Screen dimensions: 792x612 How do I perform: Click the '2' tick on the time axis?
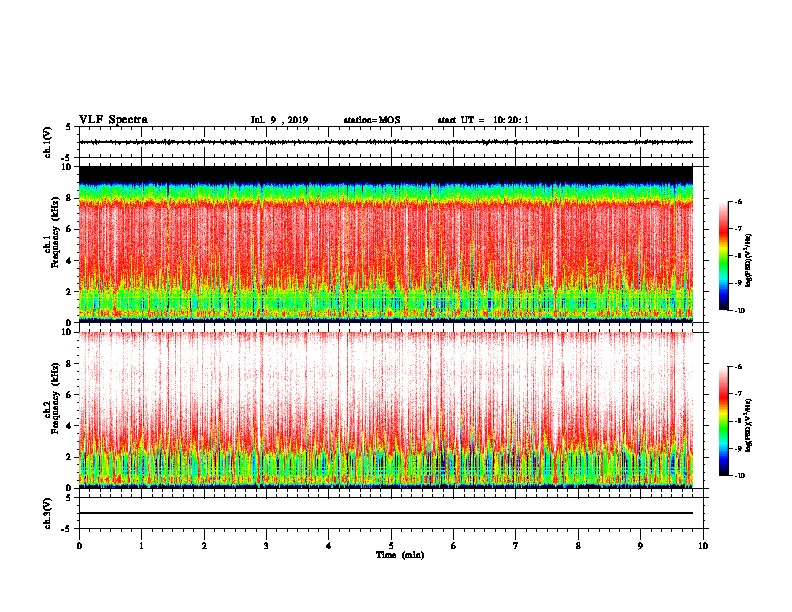(x=204, y=545)
